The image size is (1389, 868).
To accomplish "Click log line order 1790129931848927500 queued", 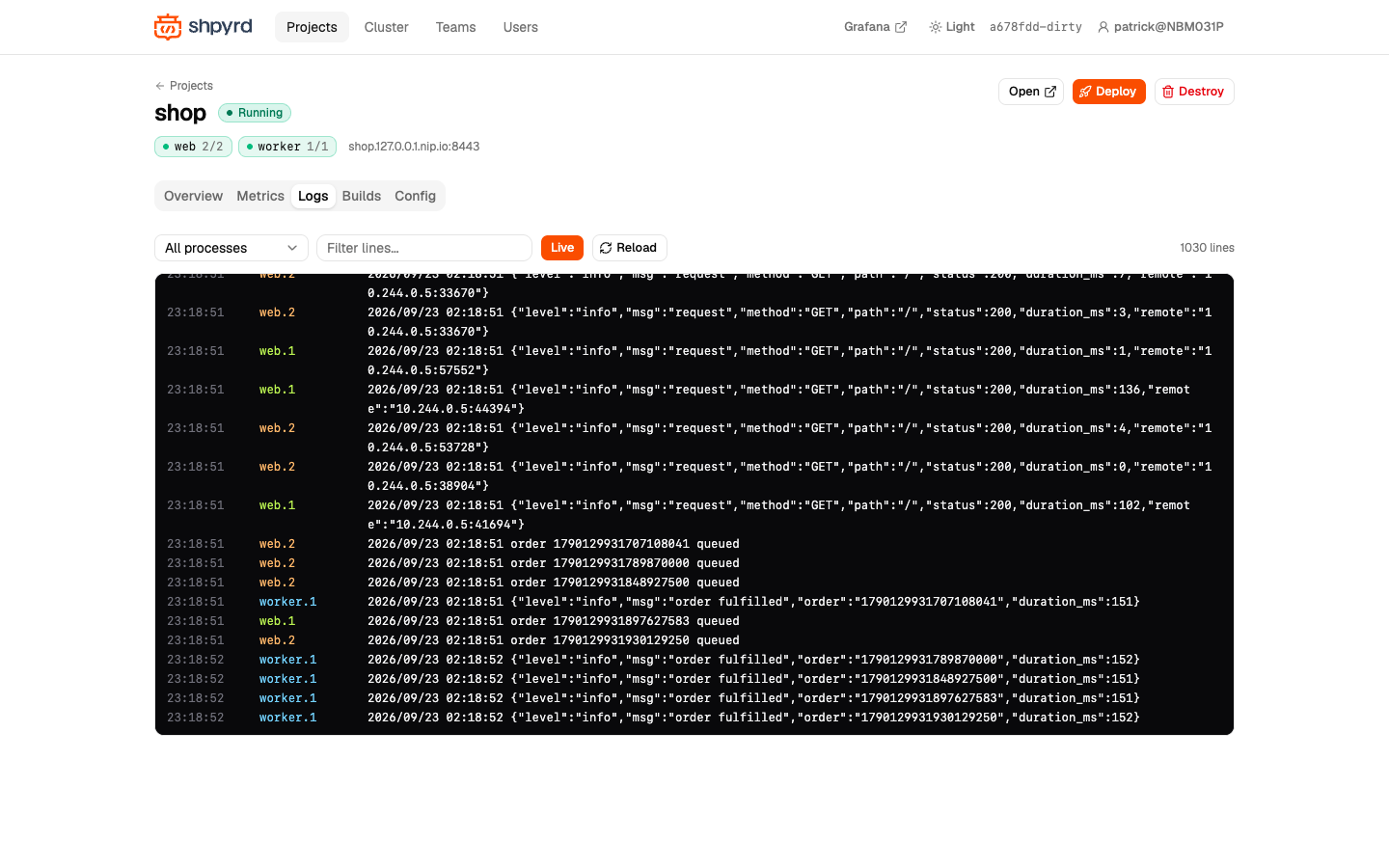I will 694,583.
